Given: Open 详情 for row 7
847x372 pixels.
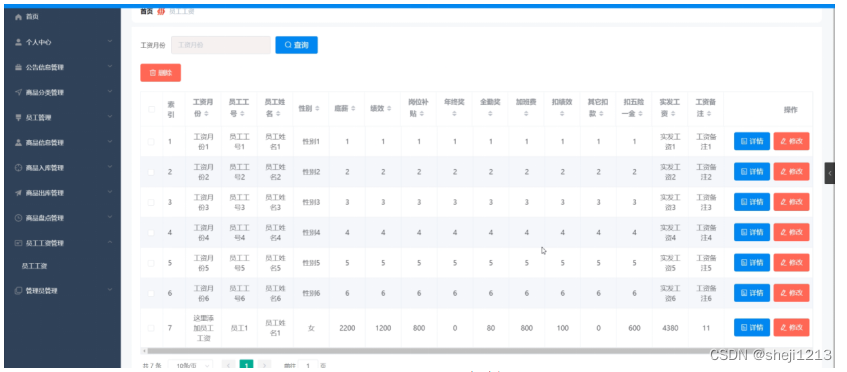Looking at the screenshot, I should point(752,328).
